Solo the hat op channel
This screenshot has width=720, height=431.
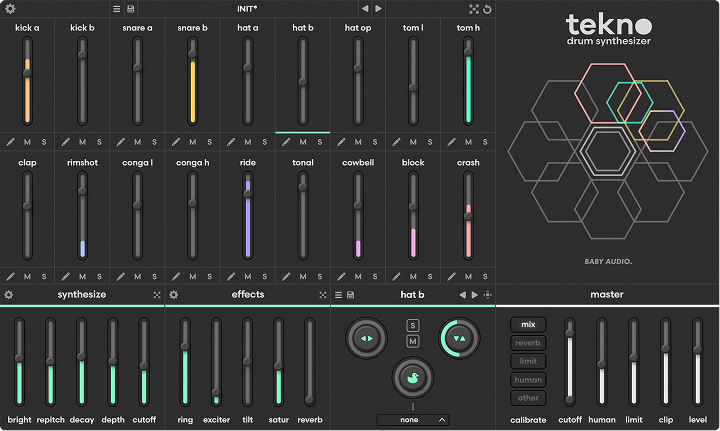point(375,142)
